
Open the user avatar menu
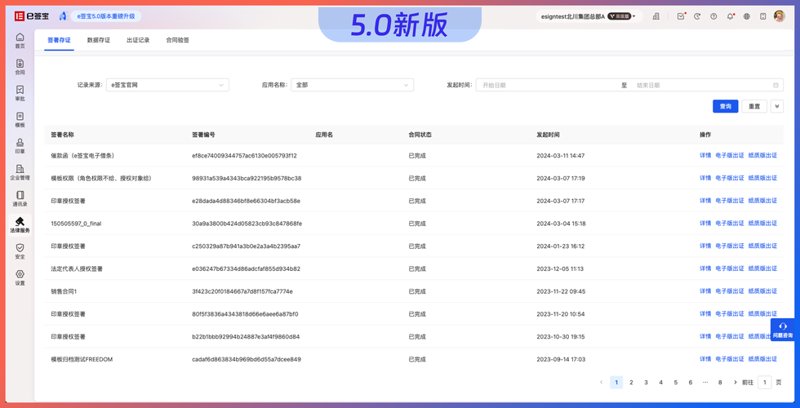779,16
